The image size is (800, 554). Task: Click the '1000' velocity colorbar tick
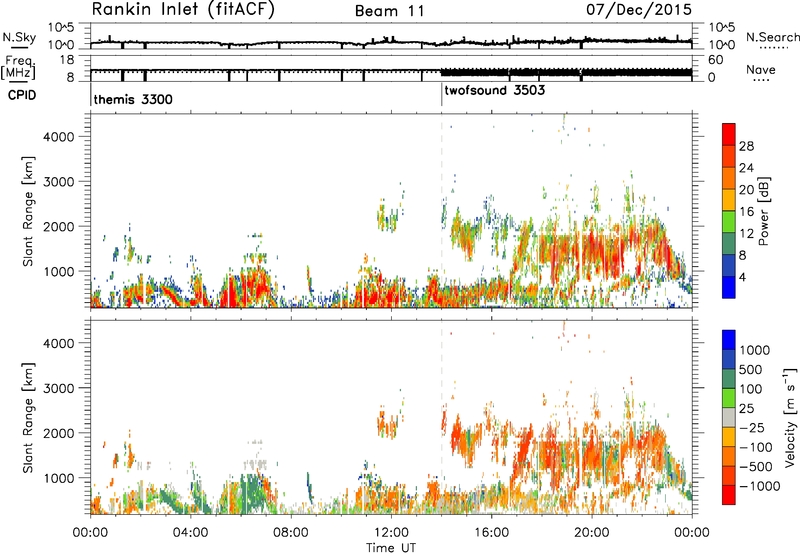click(755, 350)
